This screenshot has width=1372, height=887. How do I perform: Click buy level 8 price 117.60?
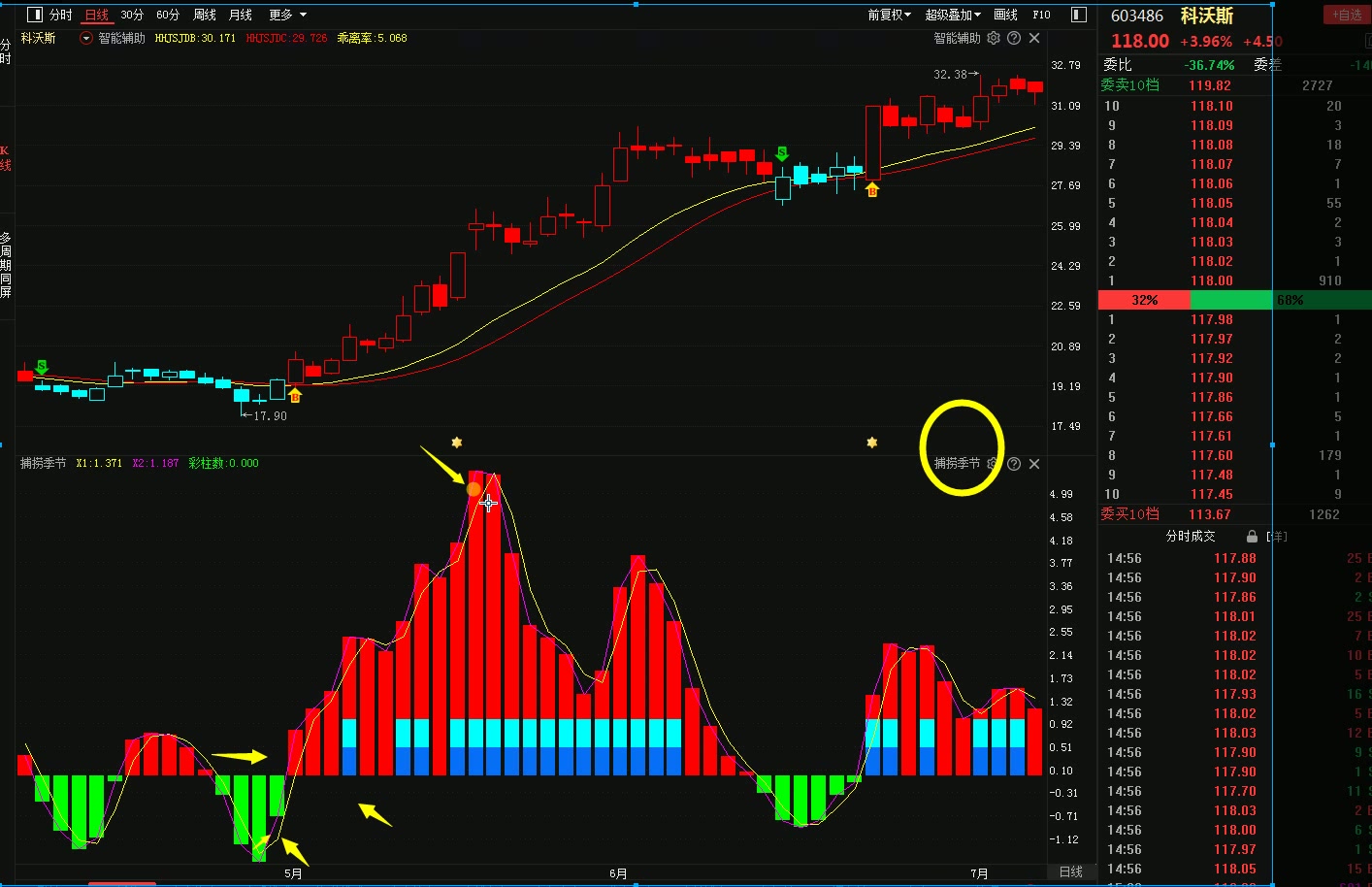1212,455
